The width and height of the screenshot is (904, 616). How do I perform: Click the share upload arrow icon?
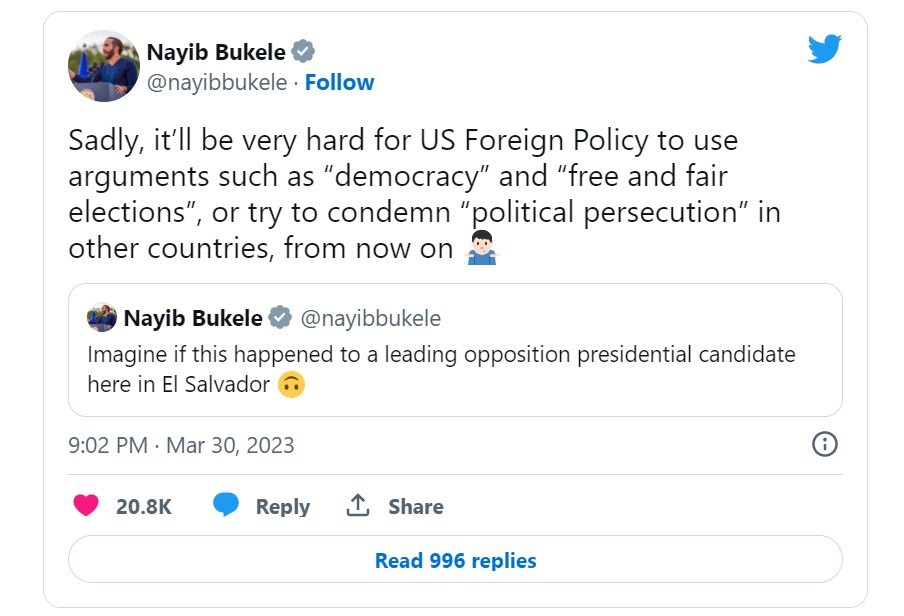(x=357, y=505)
